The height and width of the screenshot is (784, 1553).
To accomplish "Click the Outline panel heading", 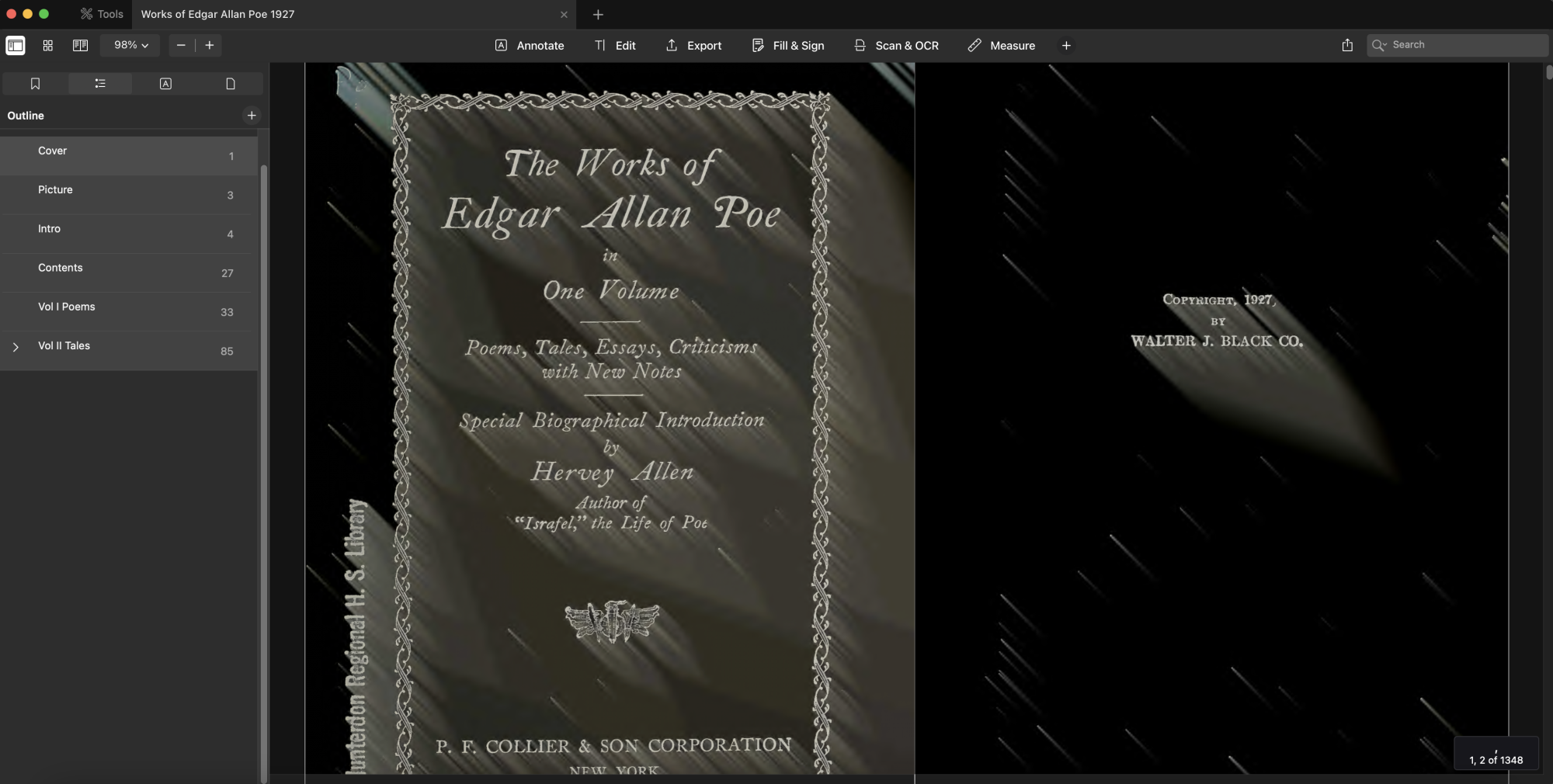I will click(26, 116).
